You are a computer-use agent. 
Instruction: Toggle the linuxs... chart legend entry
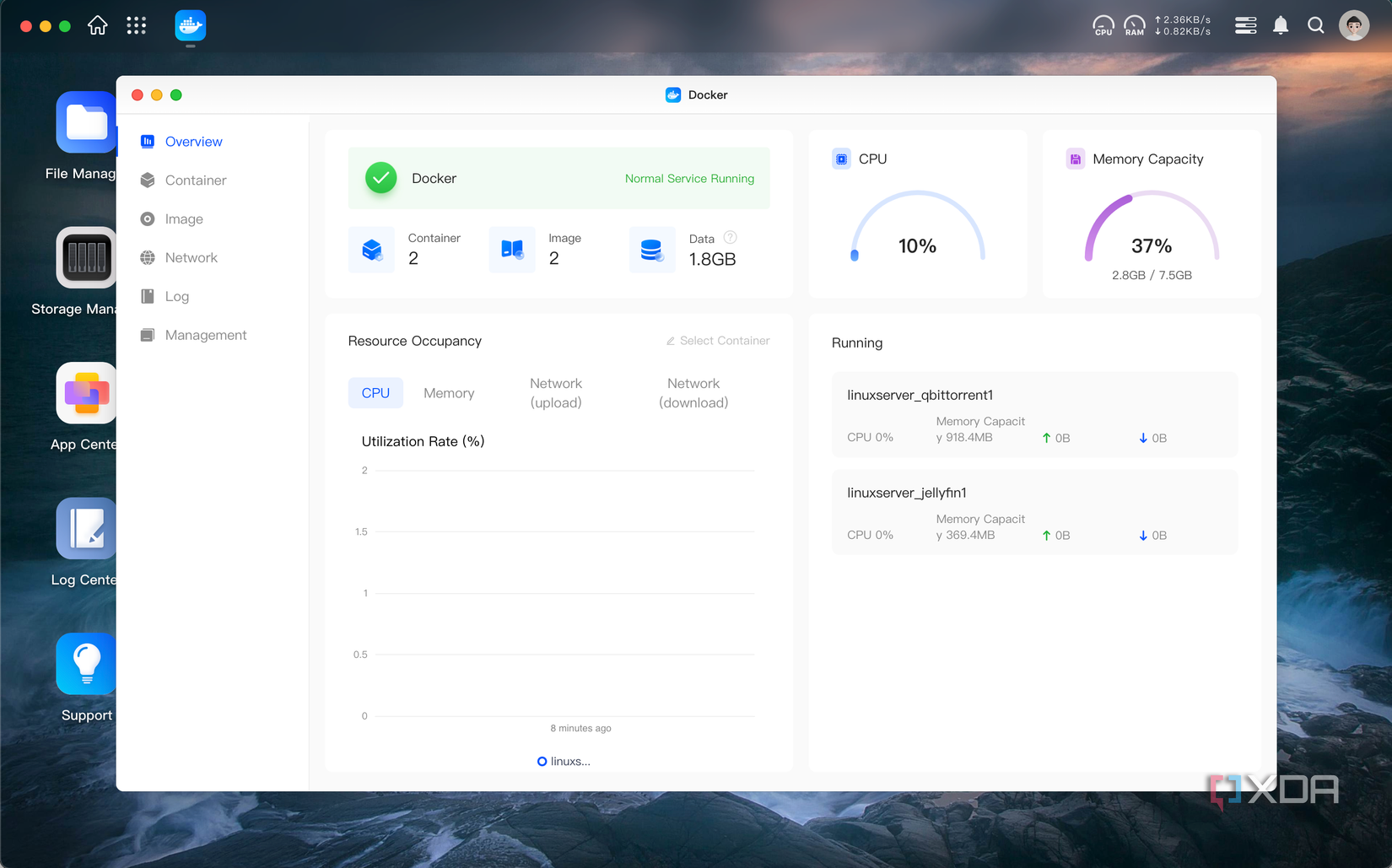click(564, 761)
